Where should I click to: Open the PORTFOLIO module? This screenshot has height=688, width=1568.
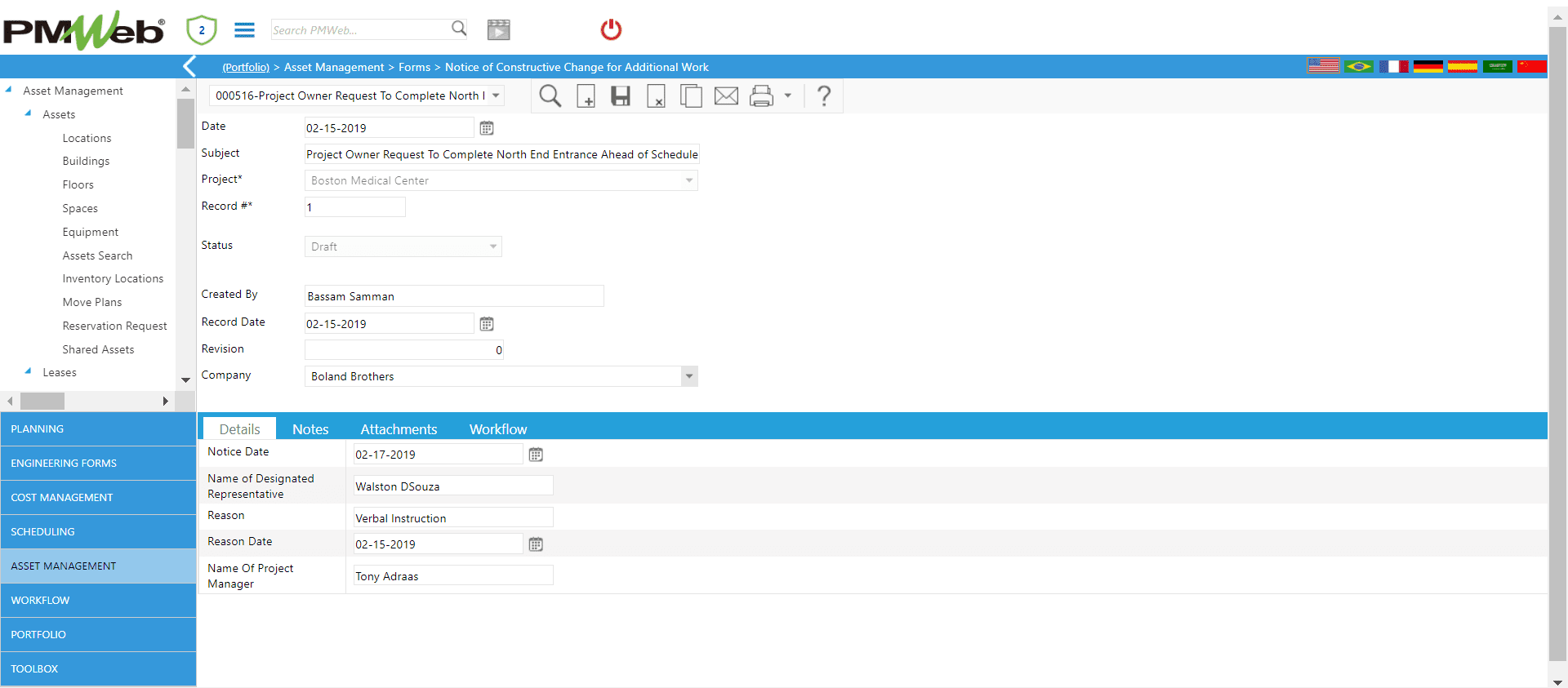point(98,634)
